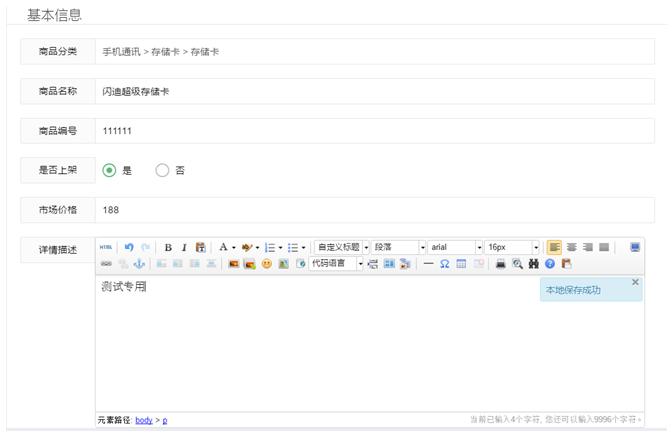This screenshot has height=439, width=667.
Task: Open the arial font family dropdown
Action: point(455,247)
